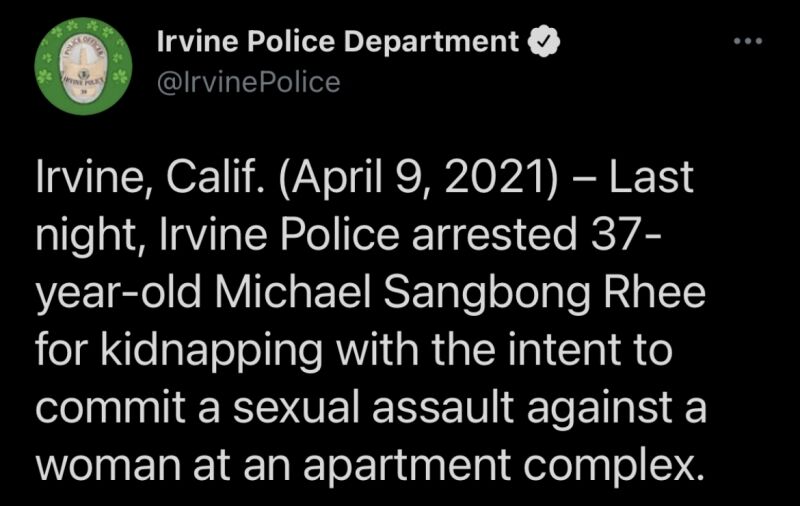Open the Irvine Police Department display name

click(x=338, y=41)
